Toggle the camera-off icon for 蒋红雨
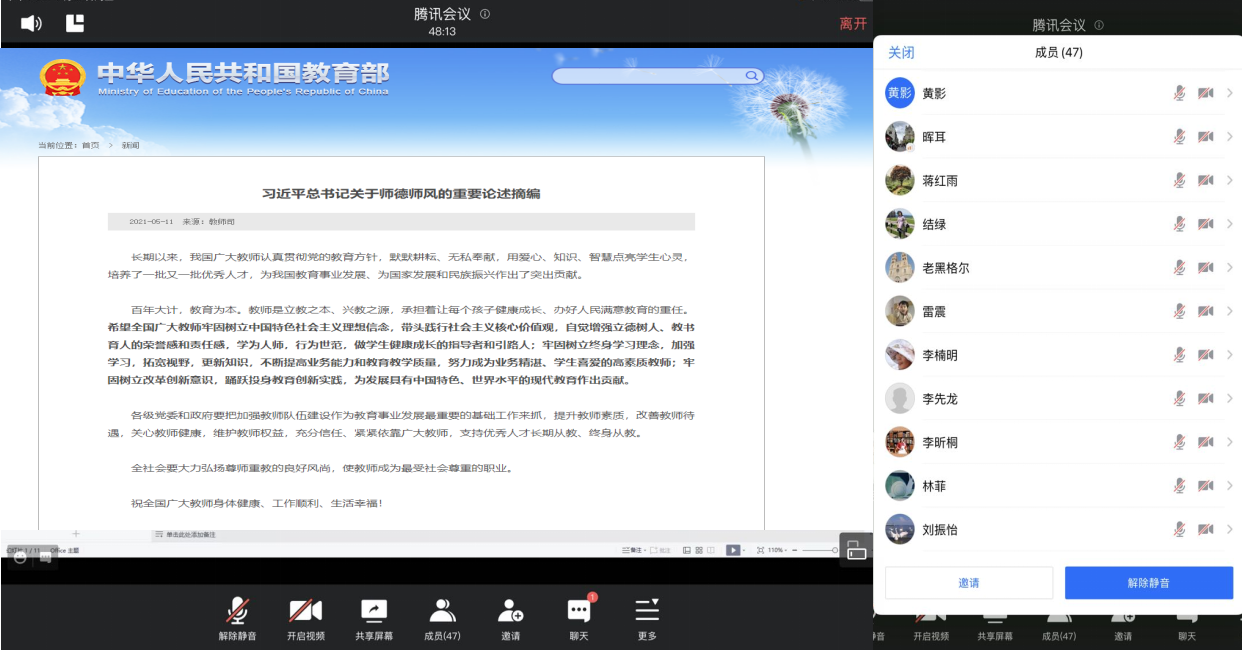This screenshot has height=651, width=1242. coord(1205,181)
